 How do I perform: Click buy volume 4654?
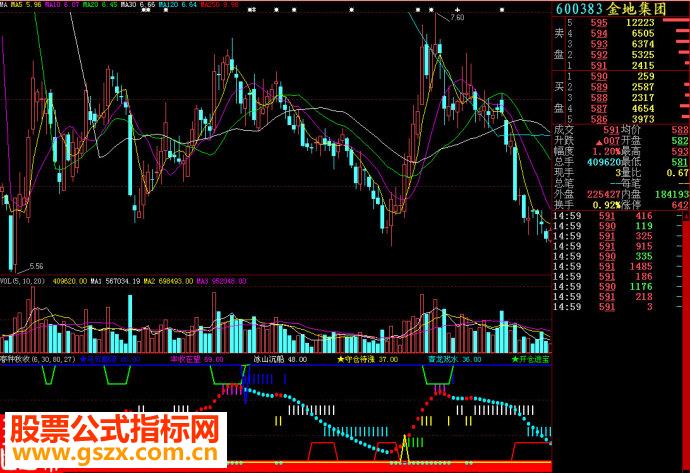tap(643, 109)
